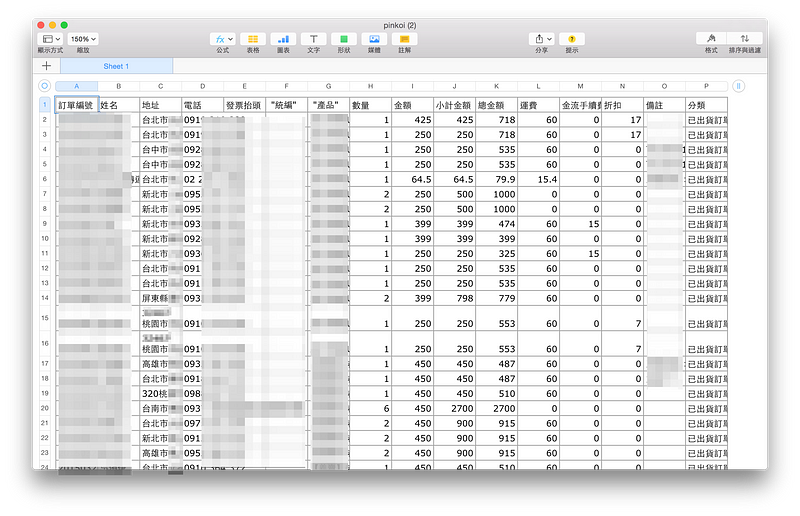Open the 顯示方式 view menu
The image size is (800, 516).
pyautogui.click(x=50, y=38)
